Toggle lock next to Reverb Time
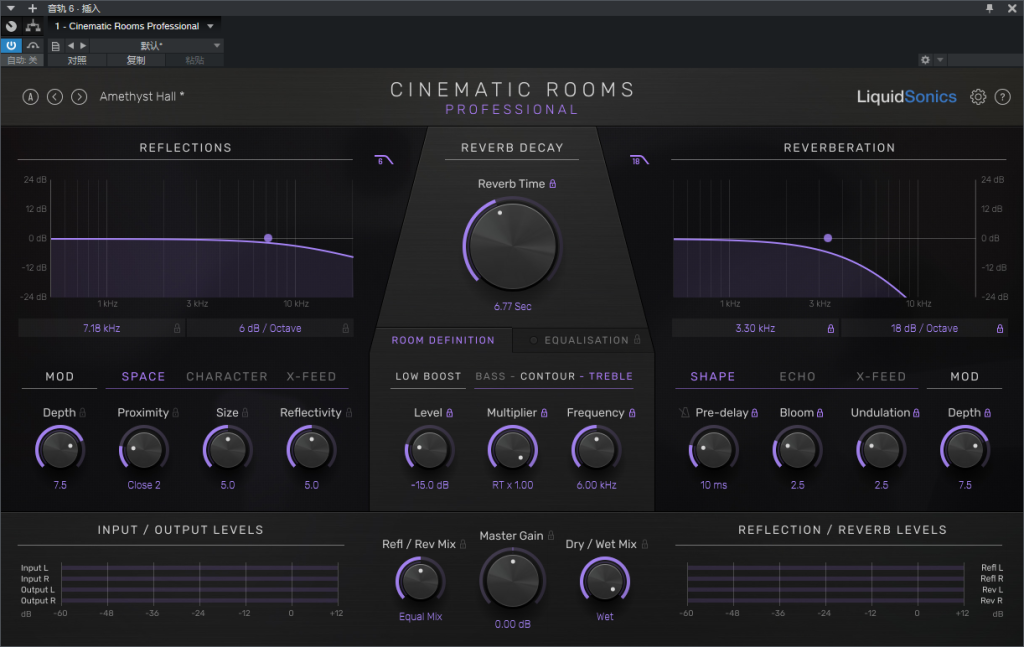 pos(552,183)
